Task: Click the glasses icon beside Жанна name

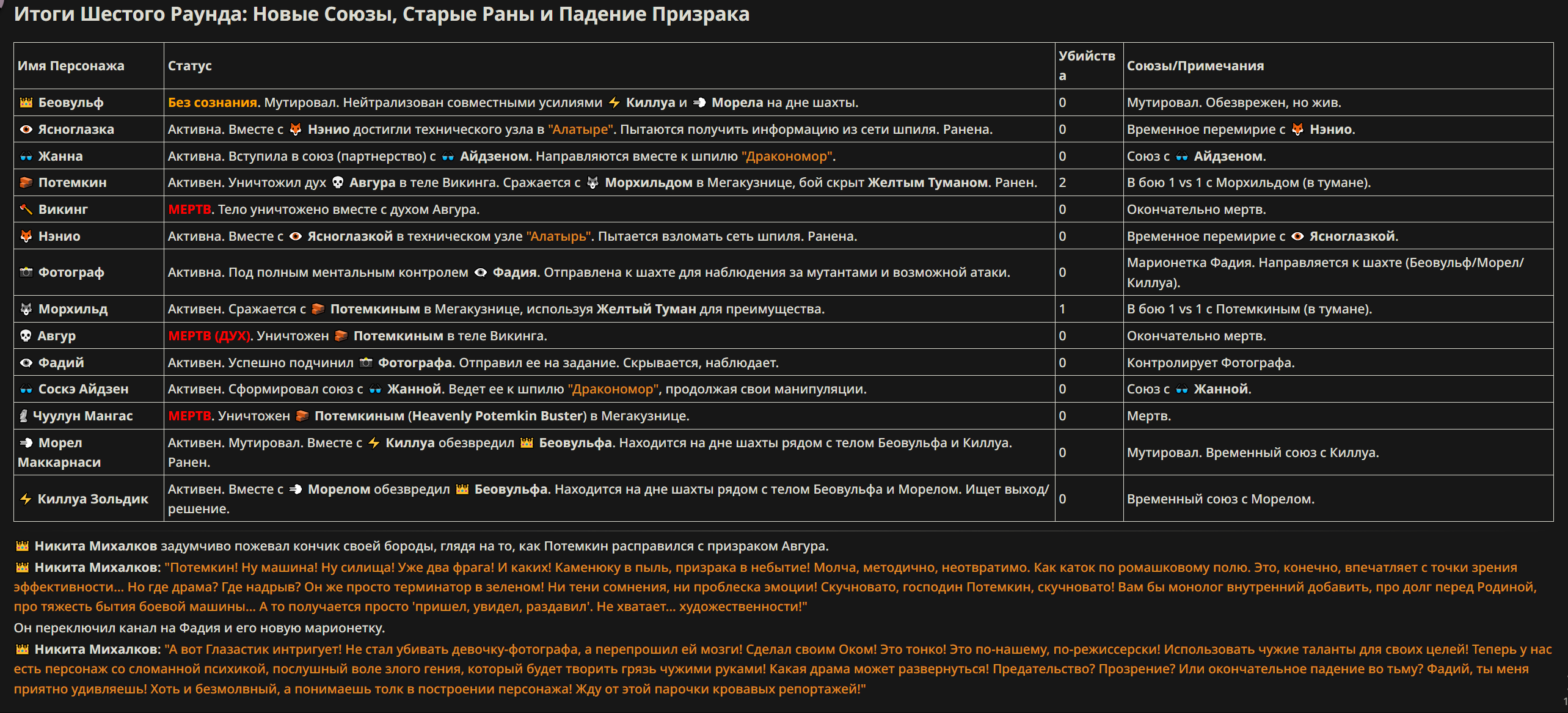Action: (26, 156)
